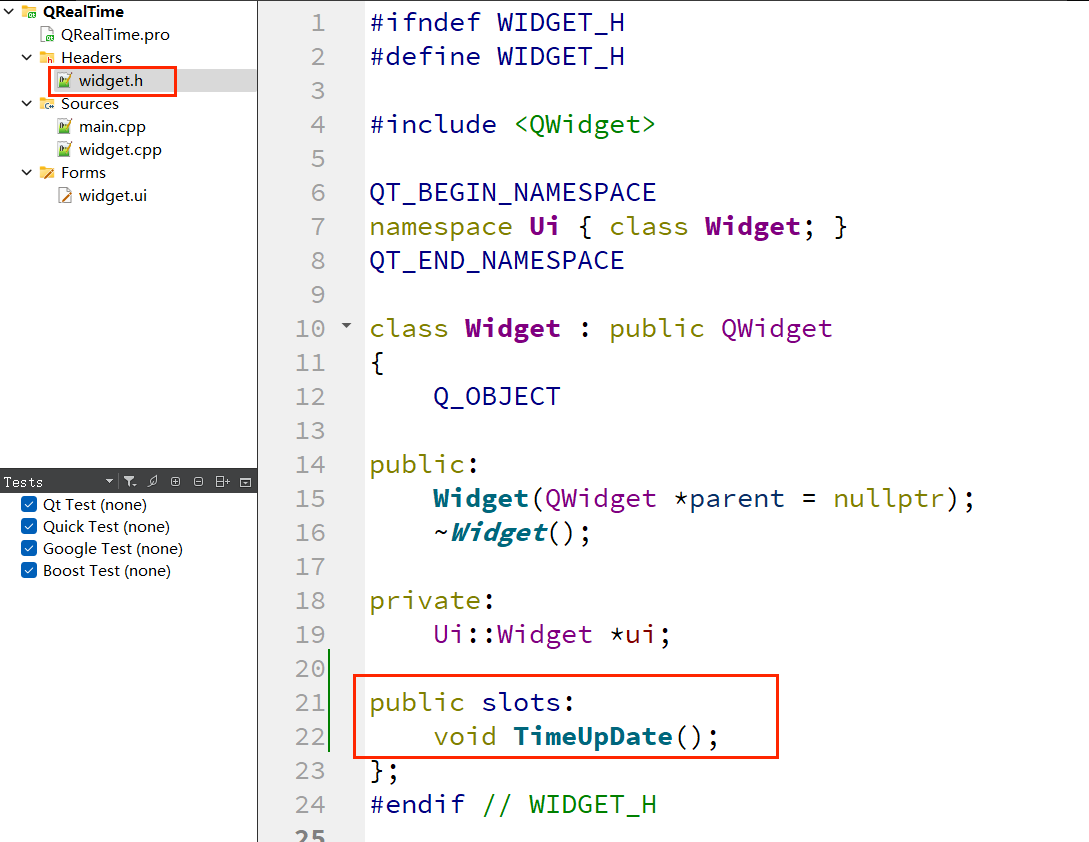This screenshot has height=842, width=1089.
Task: Click the 'private:' keyword on line 18
Action: (x=432, y=601)
